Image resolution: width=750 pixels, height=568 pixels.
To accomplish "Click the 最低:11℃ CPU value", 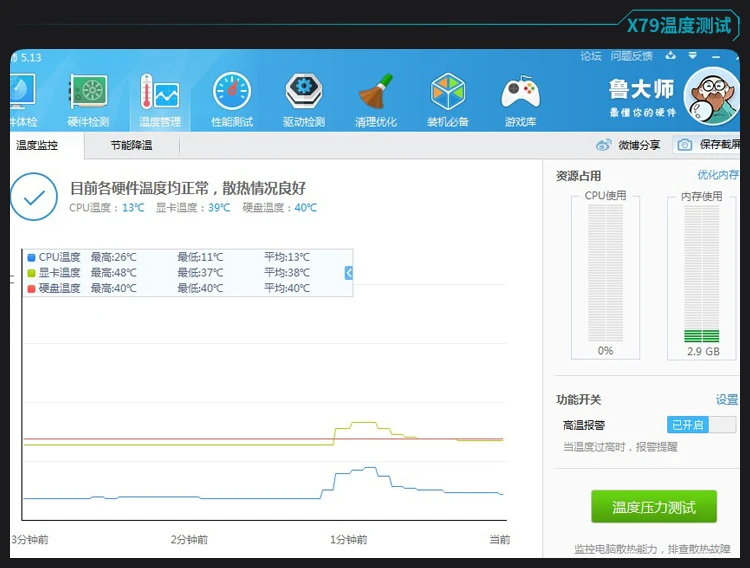I will tap(200, 257).
